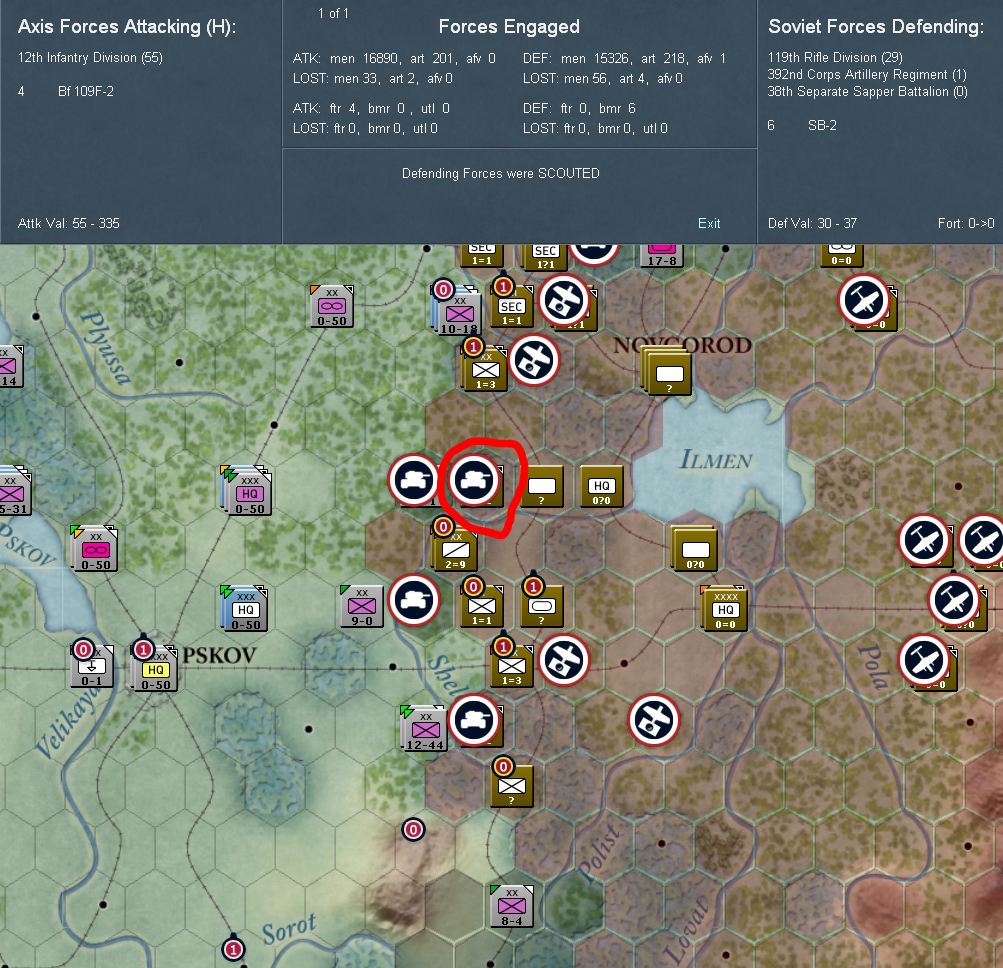This screenshot has height=968, width=1003.
Task: Select 1=3 rifle division west of Novgorod
Action: click(486, 369)
